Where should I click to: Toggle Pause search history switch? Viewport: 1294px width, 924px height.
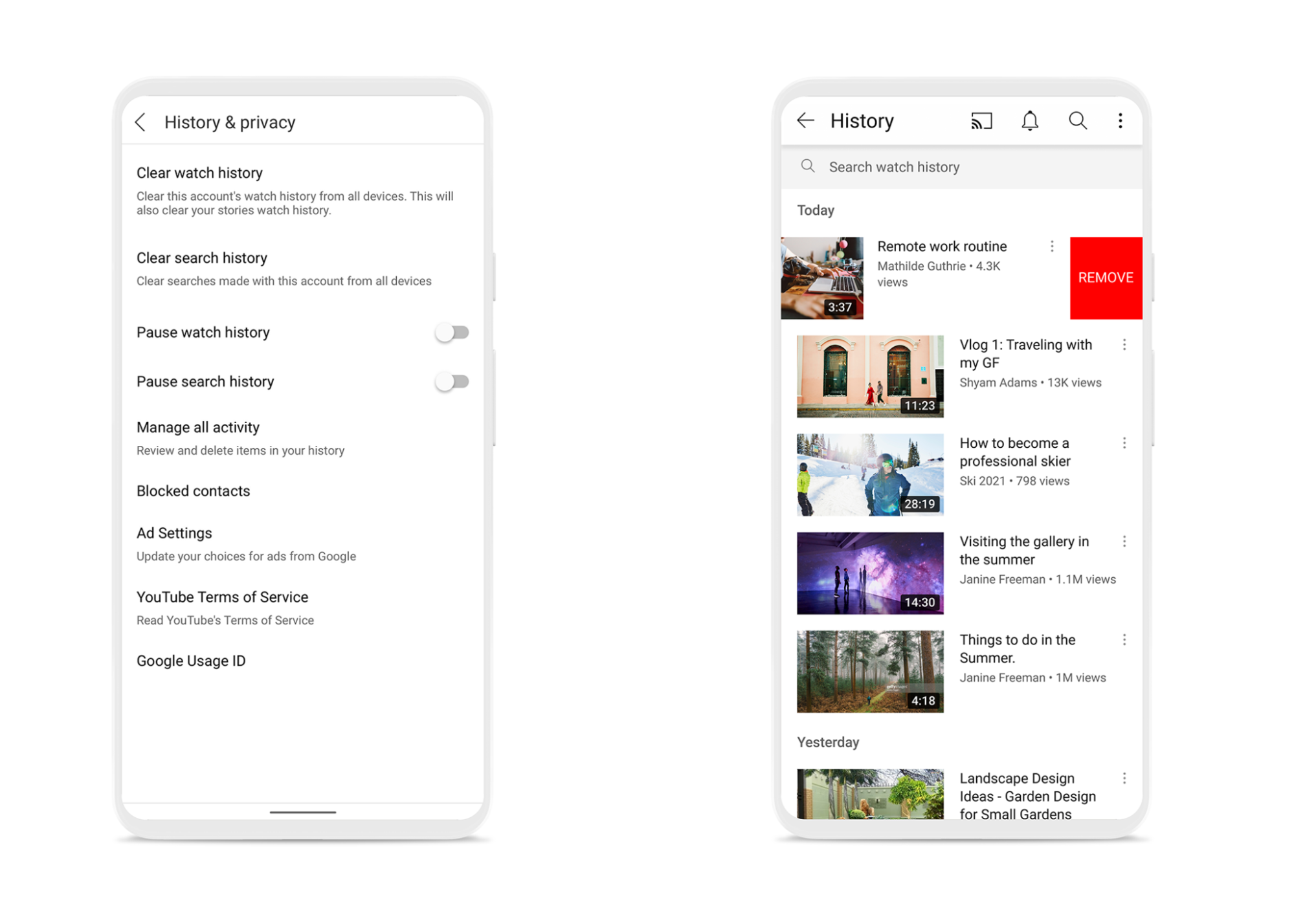(452, 382)
